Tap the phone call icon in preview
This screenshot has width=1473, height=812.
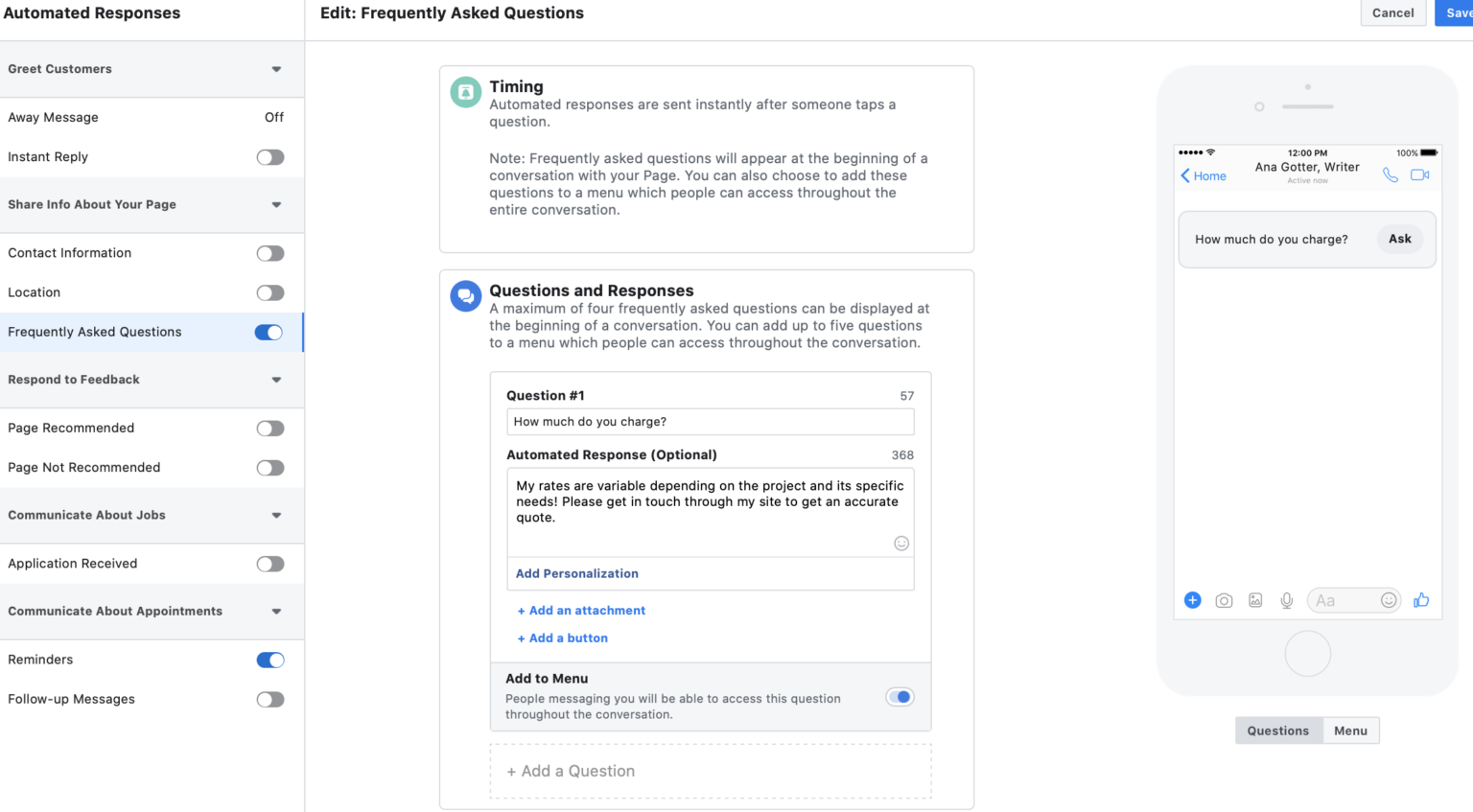pyautogui.click(x=1390, y=174)
